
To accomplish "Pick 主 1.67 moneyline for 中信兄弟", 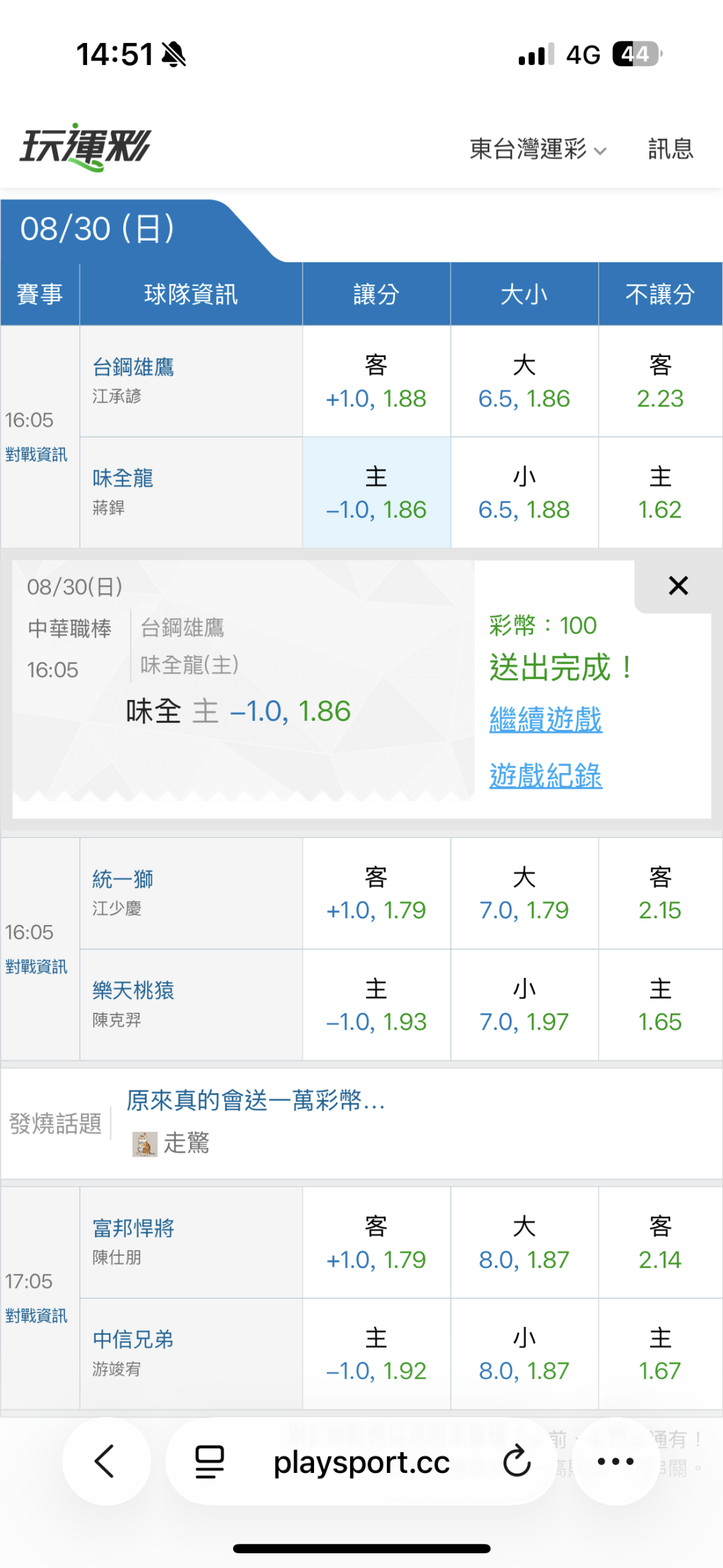I will click(660, 1354).
